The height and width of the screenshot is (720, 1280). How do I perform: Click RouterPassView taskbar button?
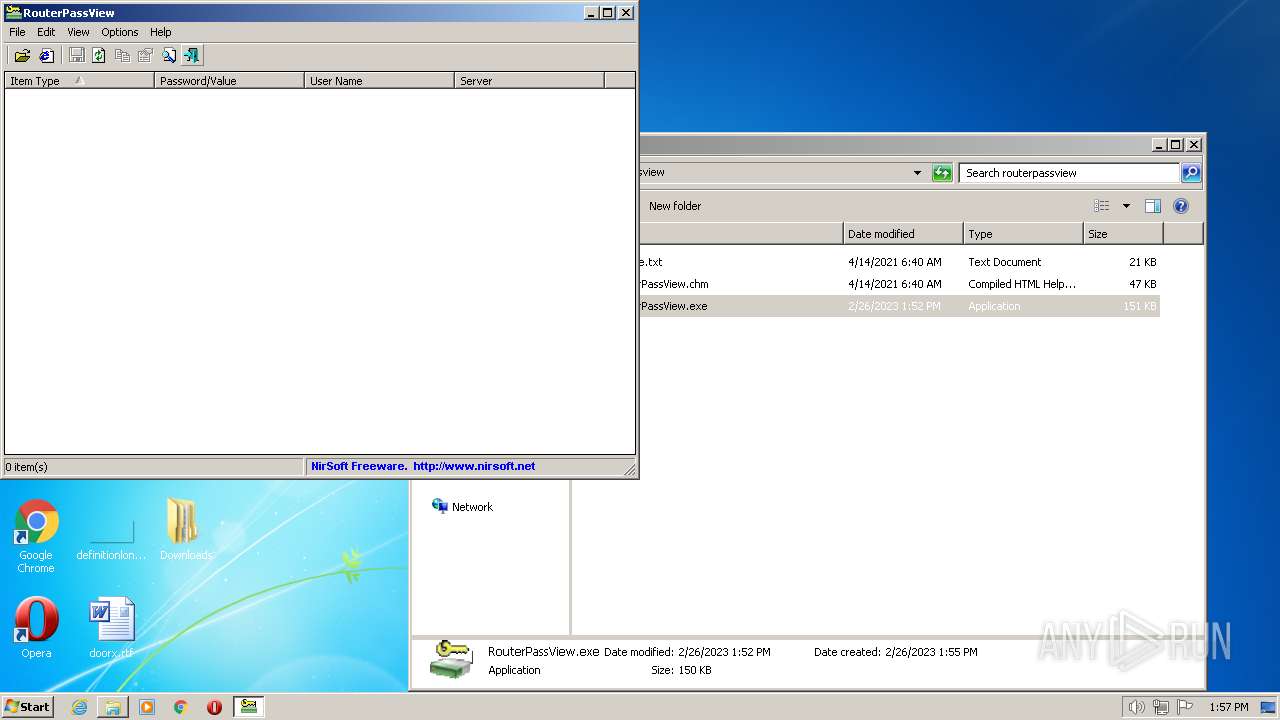click(x=248, y=707)
